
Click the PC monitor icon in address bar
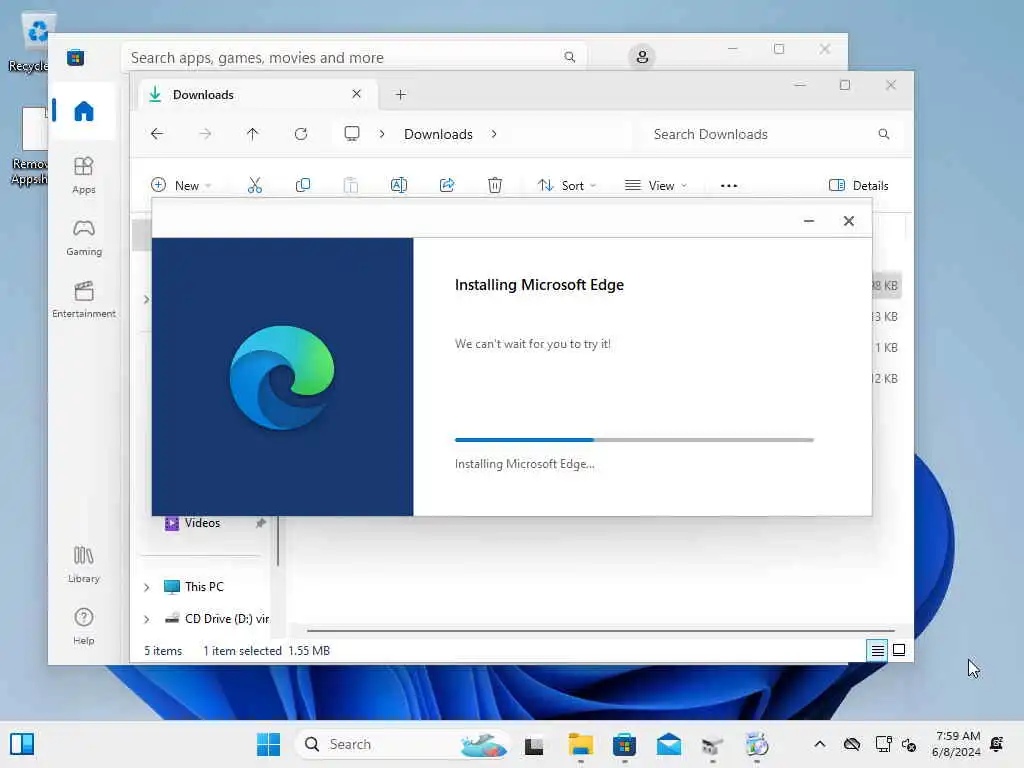pyautogui.click(x=352, y=134)
